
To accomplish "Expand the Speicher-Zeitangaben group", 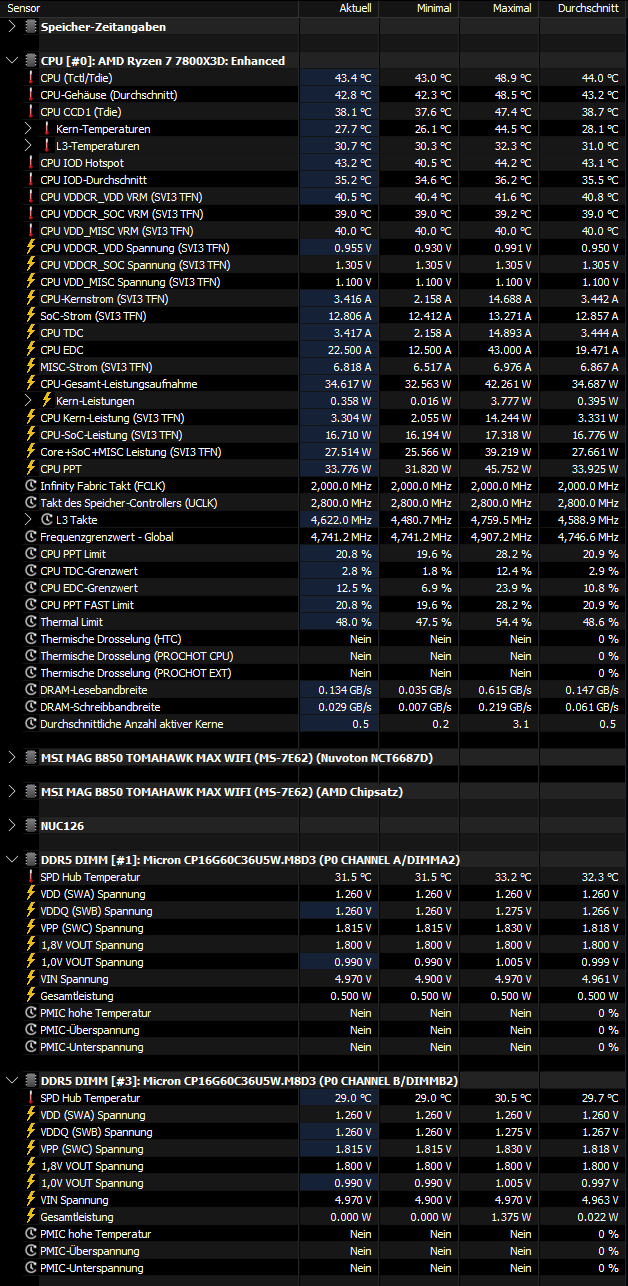I will tap(11, 27).
